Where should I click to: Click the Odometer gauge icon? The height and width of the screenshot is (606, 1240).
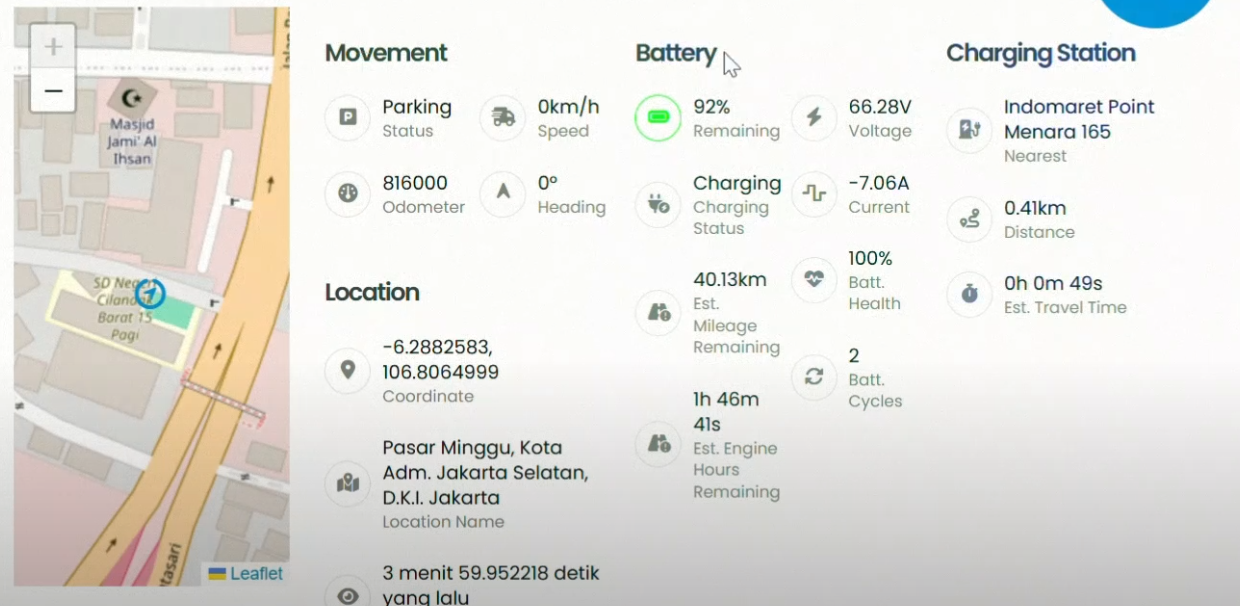click(348, 194)
